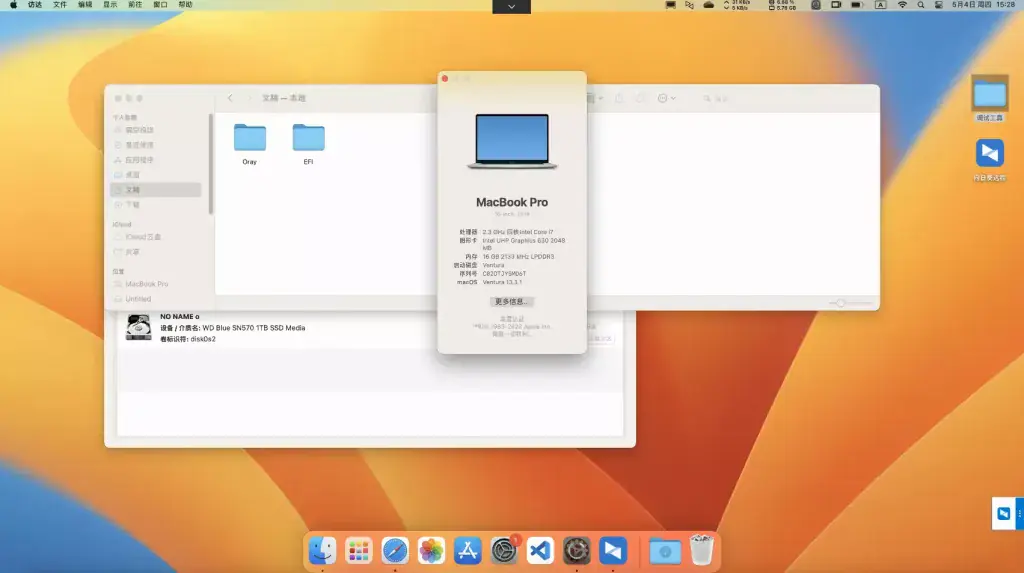Viewport: 1024px width, 573px height.
Task: Click the MacBook Pro image in About window
Action: tap(512, 142)
